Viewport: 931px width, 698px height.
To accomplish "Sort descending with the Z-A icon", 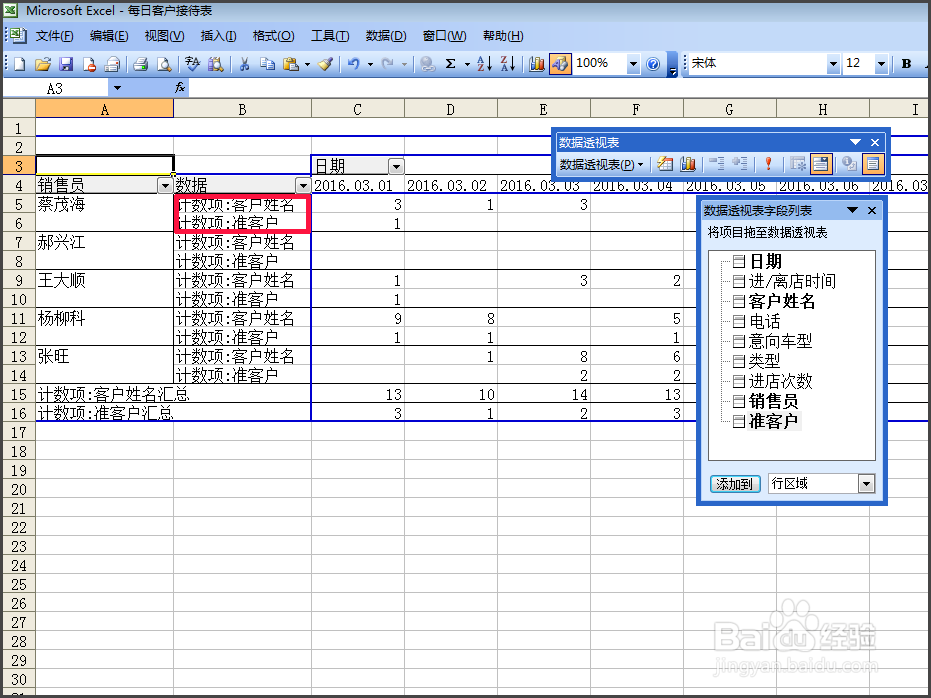I will click(x=508, y=64).
